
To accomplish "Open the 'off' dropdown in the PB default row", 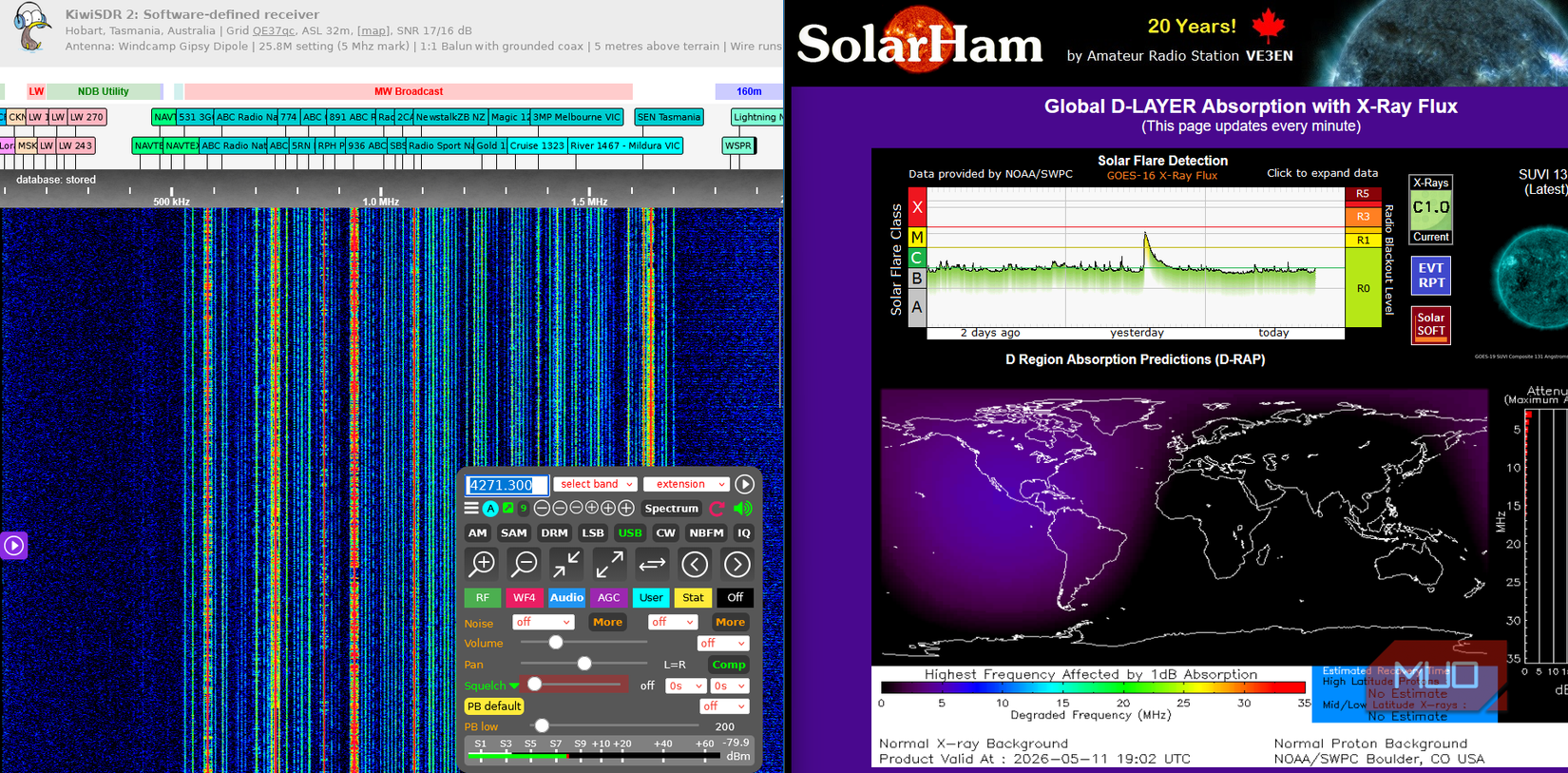I will pos(724,706).
